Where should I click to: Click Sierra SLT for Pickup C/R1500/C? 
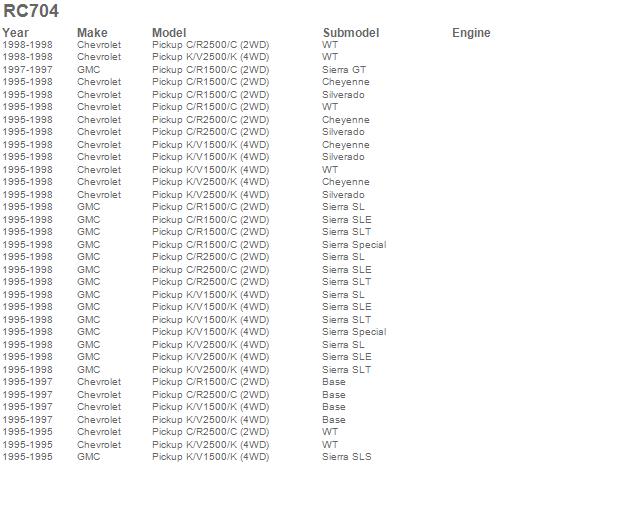tap(346, 232)
